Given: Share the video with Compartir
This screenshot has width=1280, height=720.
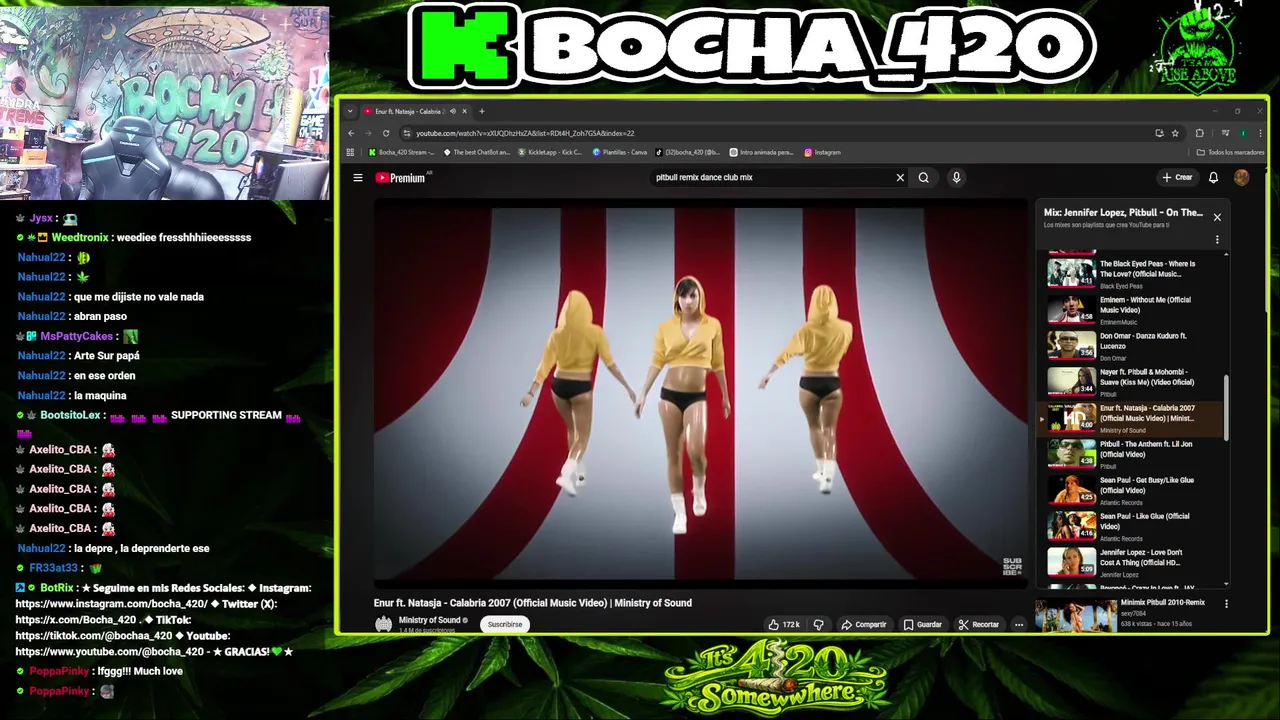Looking at the screenshot, I should click(864, 624).
